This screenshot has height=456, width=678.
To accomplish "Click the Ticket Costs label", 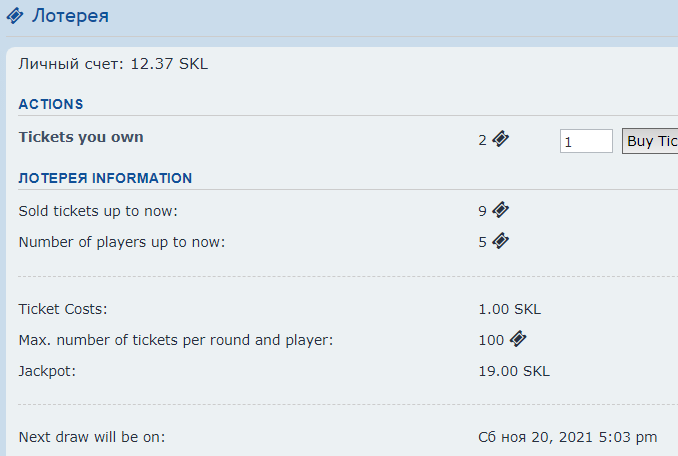I will [63, 309].
